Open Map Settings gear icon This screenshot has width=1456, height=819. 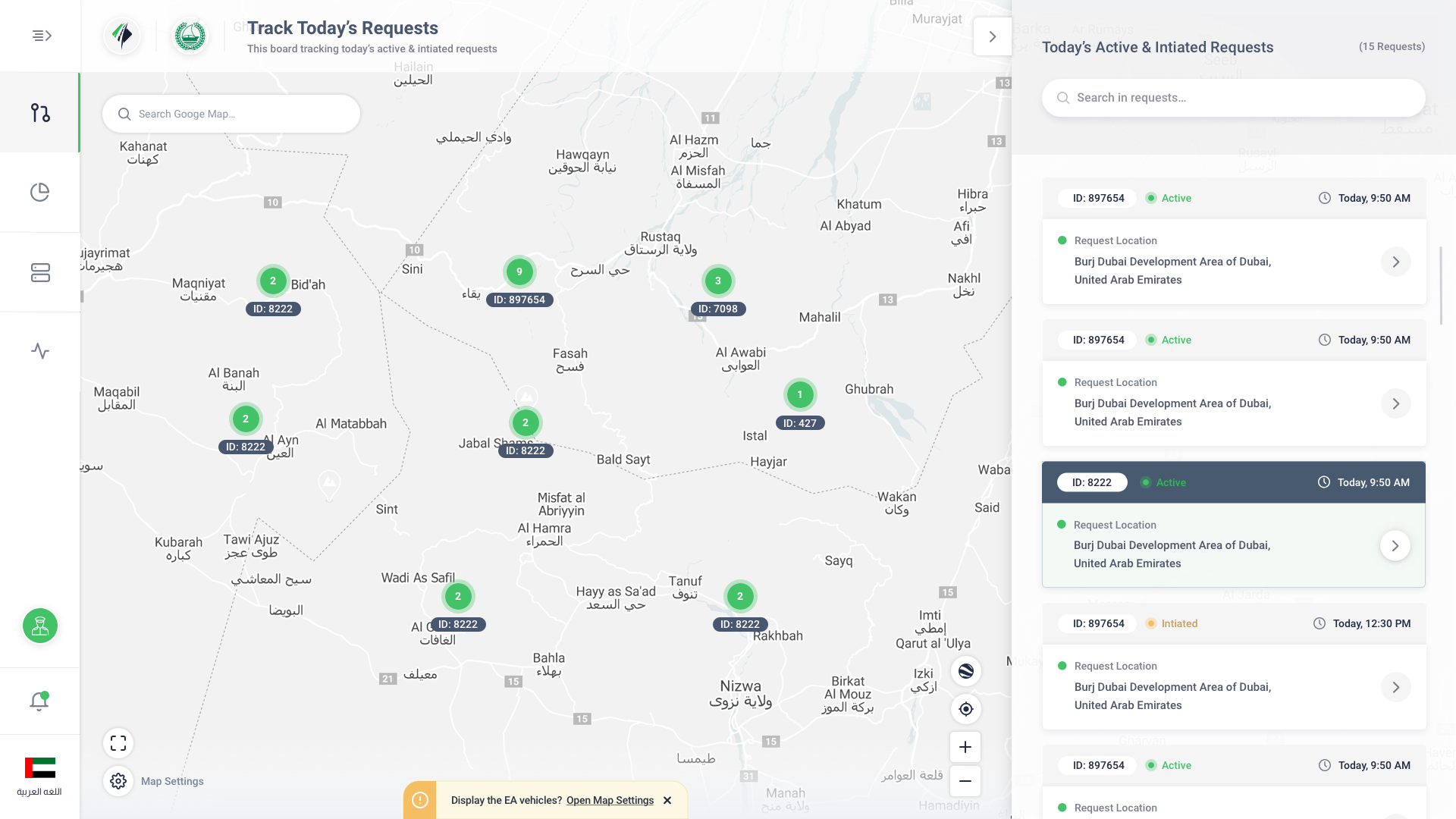(x=118, y=781)
